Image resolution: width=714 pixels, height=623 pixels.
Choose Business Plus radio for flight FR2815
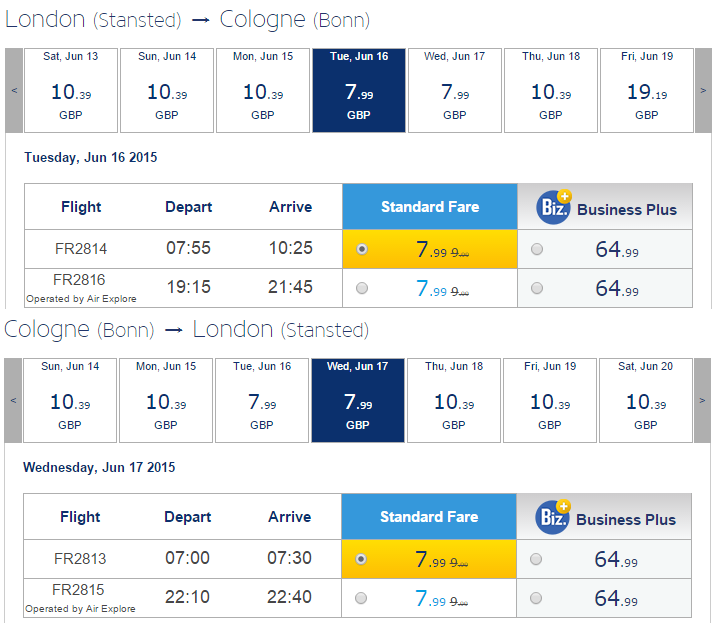pyautogui.click(x=536, y=598)
